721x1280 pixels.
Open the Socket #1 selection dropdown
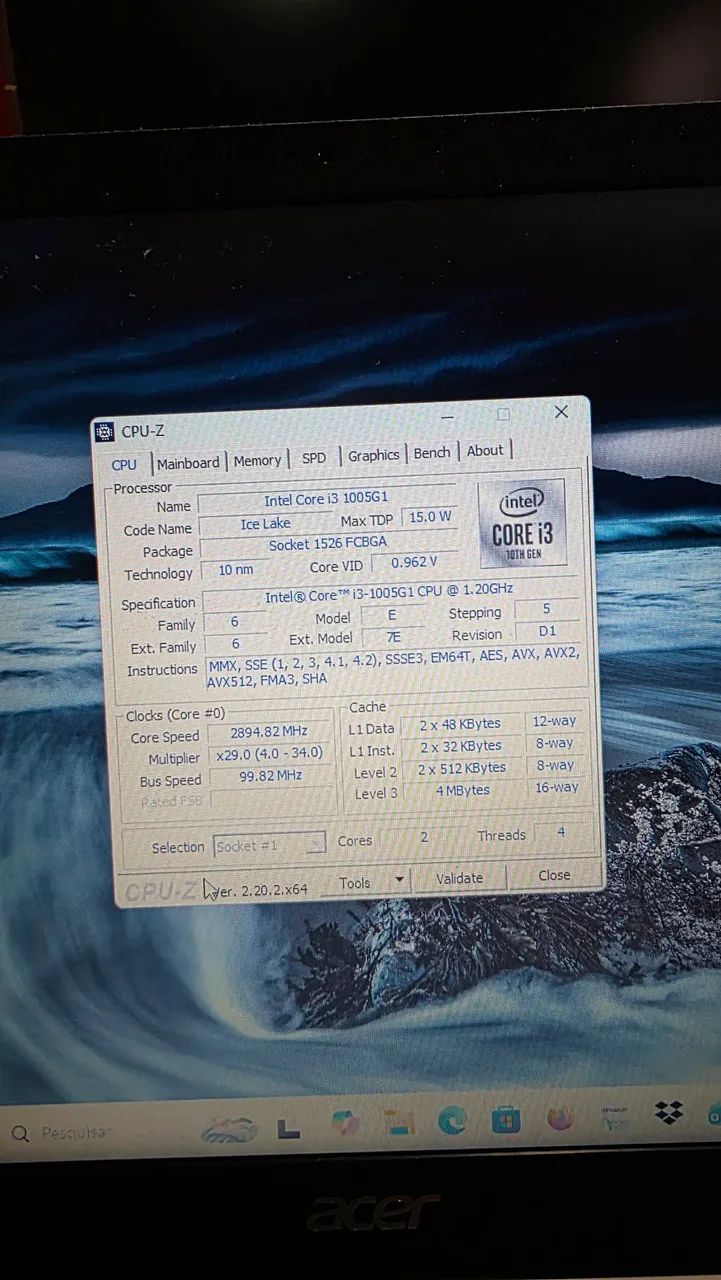(270, 845)
